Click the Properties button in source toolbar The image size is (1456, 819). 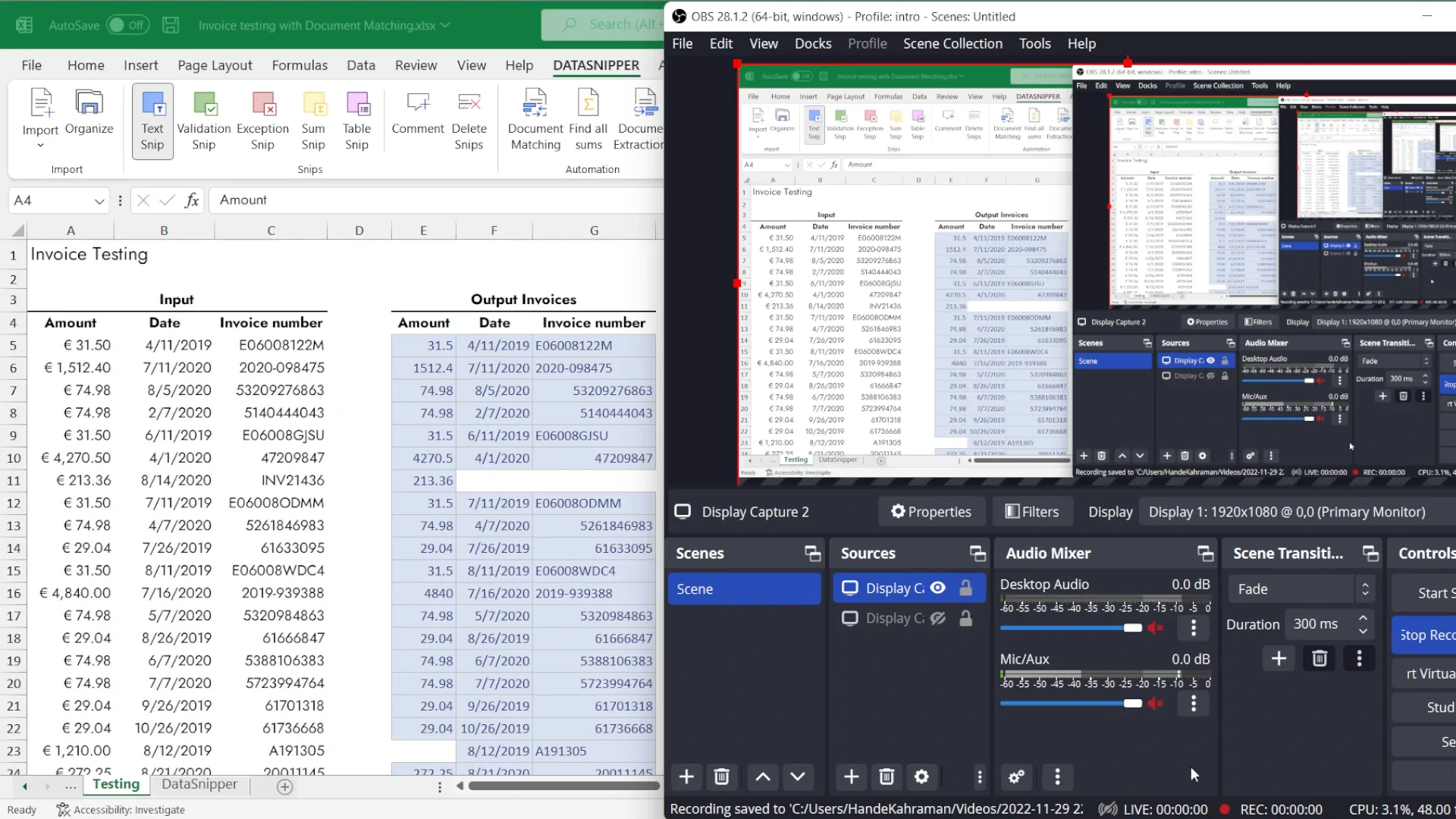point(931,512)
